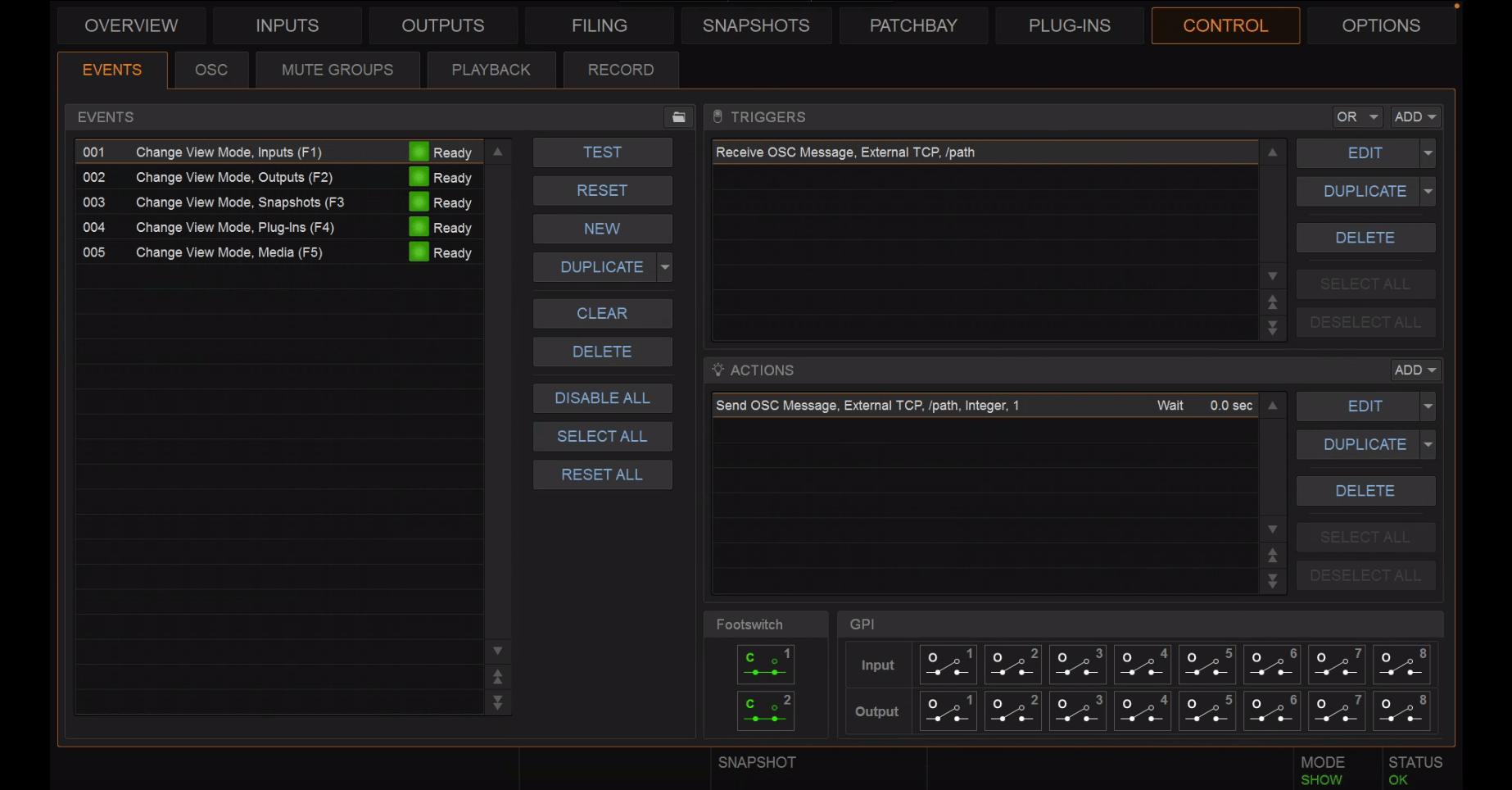Click the TEST button
The image size is (1512, 790).
[602, 152]
